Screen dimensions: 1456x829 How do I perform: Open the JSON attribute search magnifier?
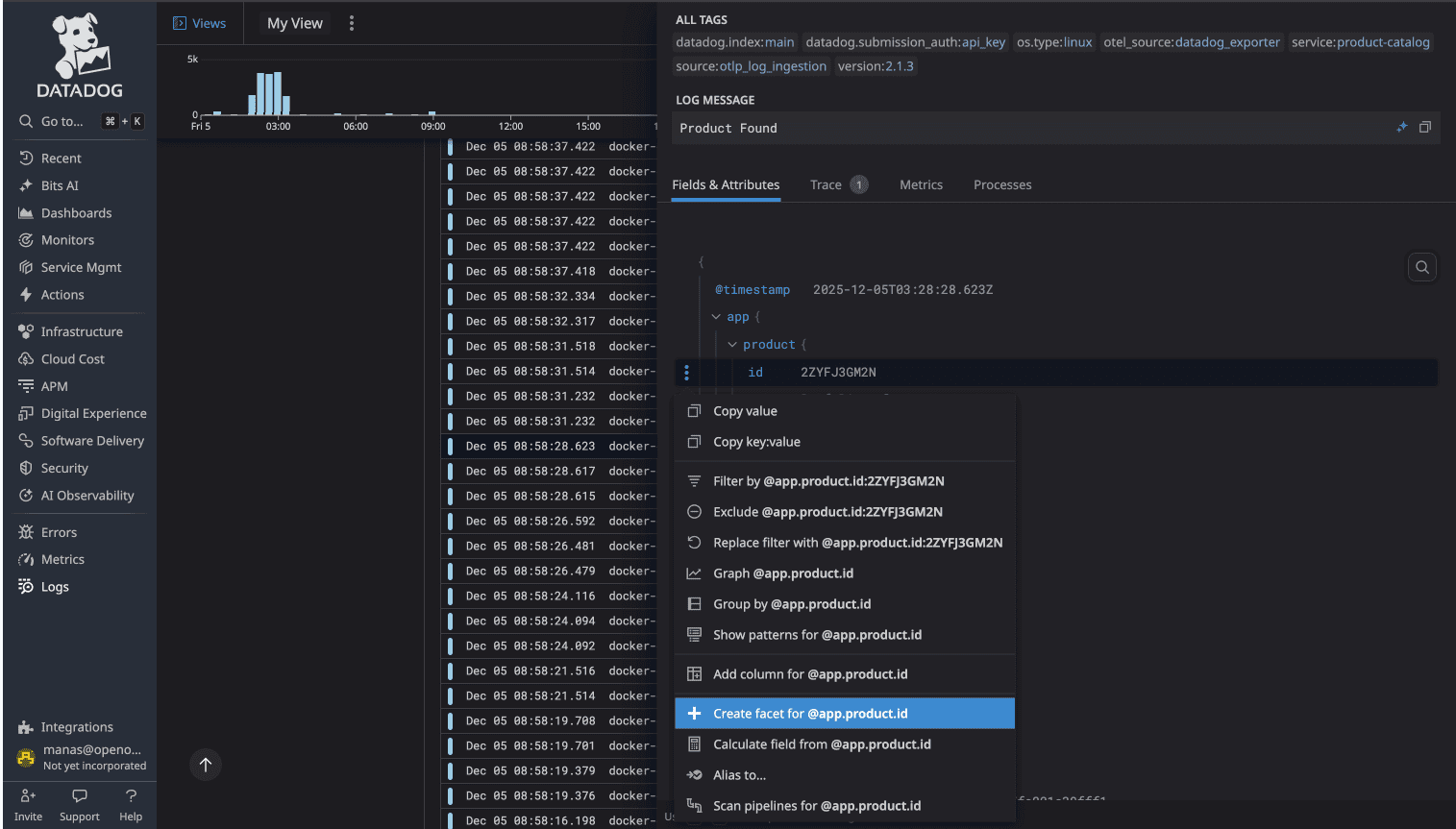click(x=1421, y=266)
